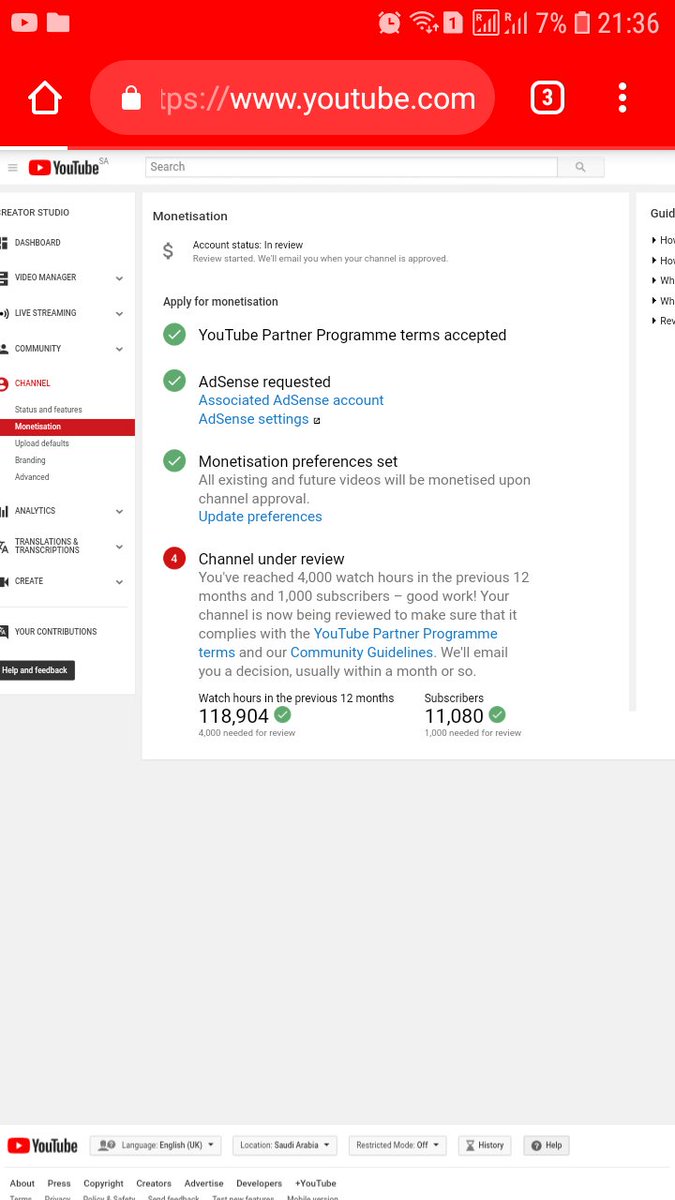Open the Dashboard section via its icon
This screenshot has width=675, height=1200.
click(4, 243)
